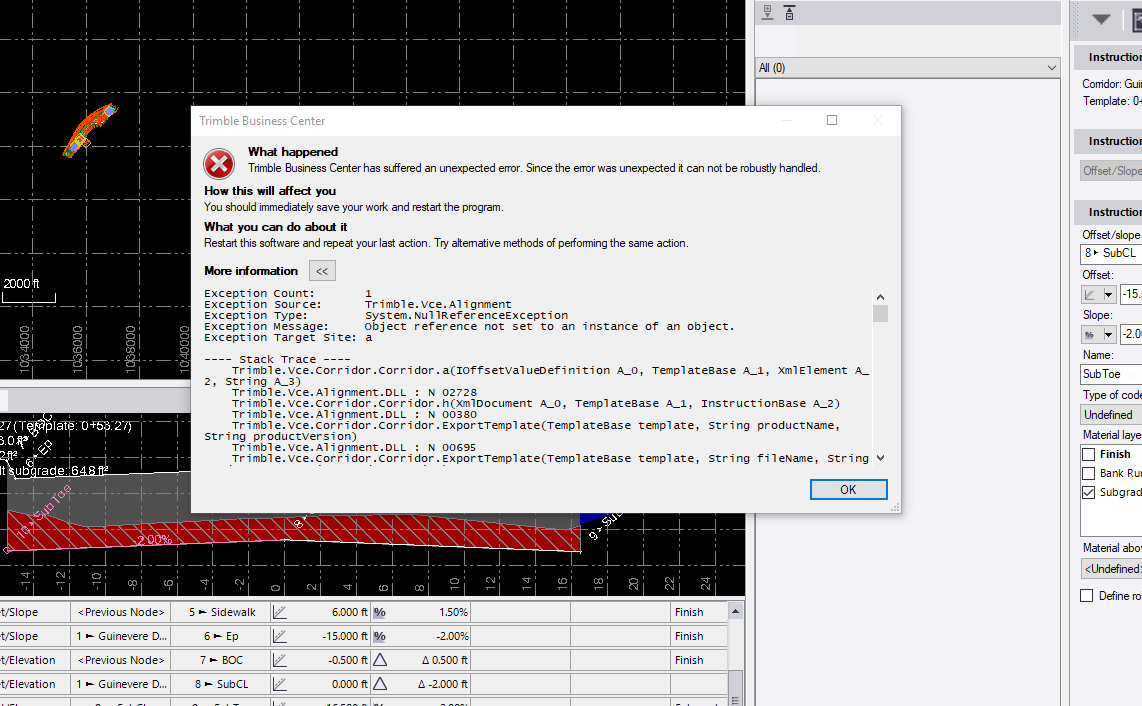Click the stack trace scrollbar down arrow

pos(880,458)
